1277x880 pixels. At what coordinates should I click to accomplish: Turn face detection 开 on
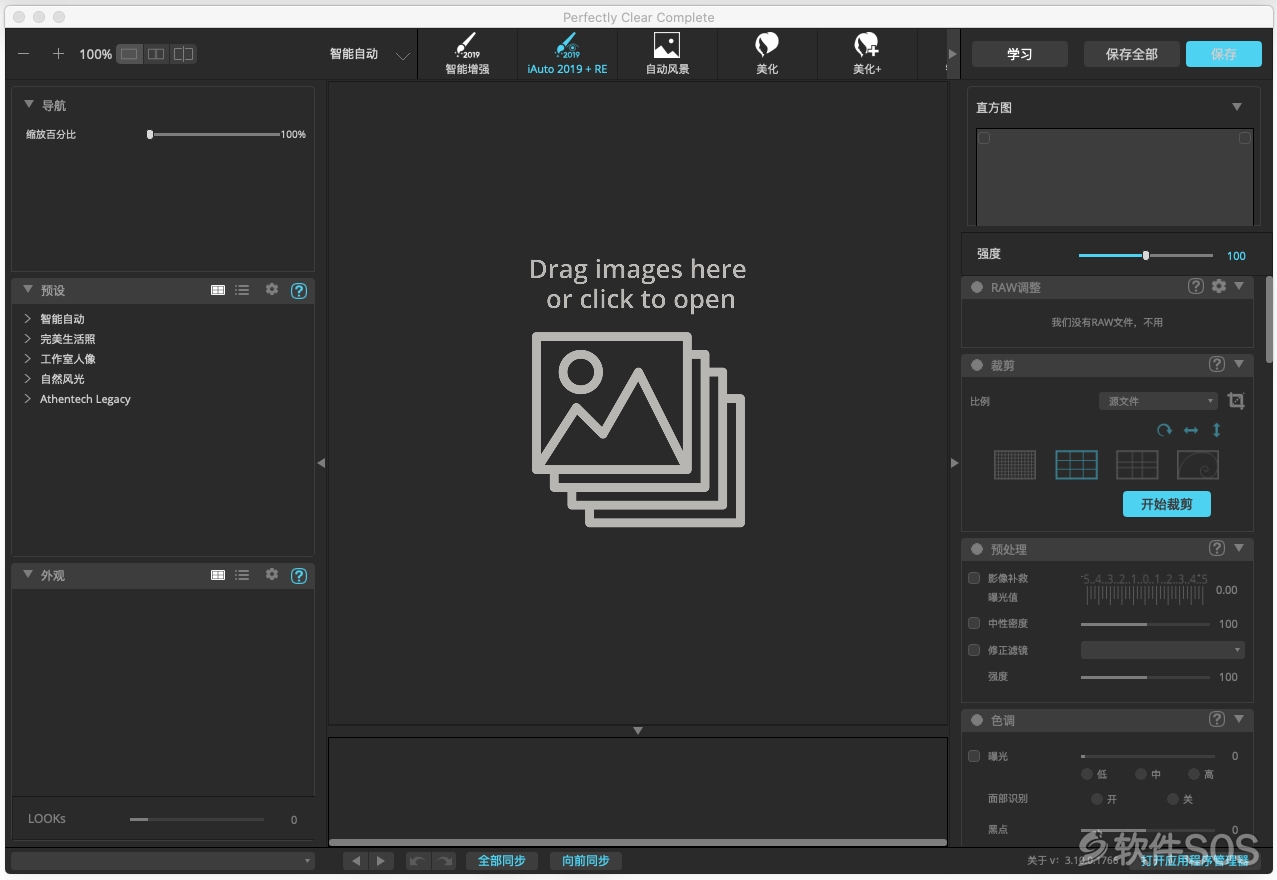point(1097,799)
